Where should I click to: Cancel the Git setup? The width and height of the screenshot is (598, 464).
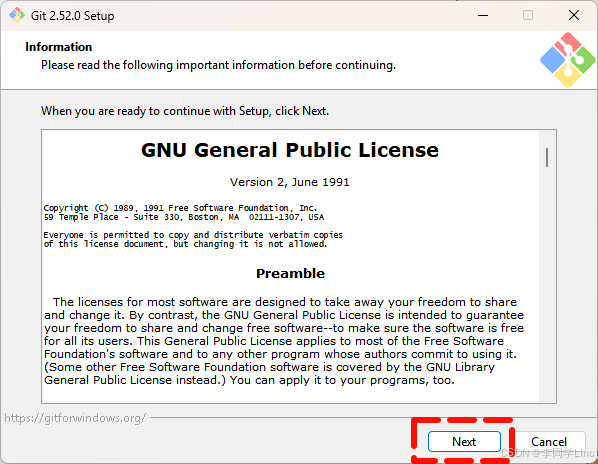coord(549,442)
